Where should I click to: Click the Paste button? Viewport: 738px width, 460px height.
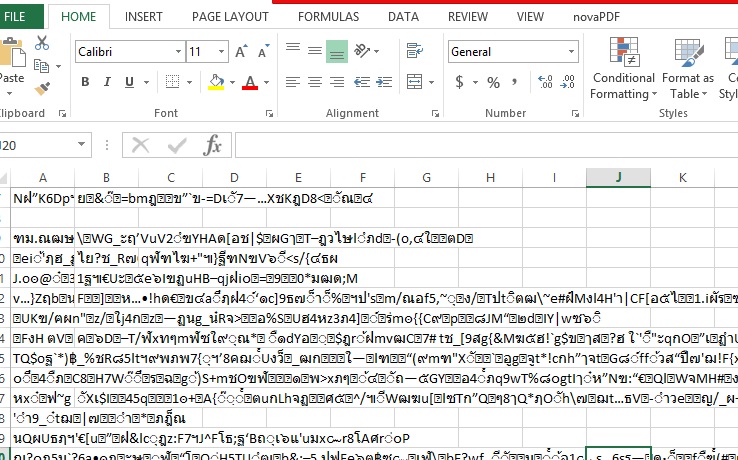10,66
